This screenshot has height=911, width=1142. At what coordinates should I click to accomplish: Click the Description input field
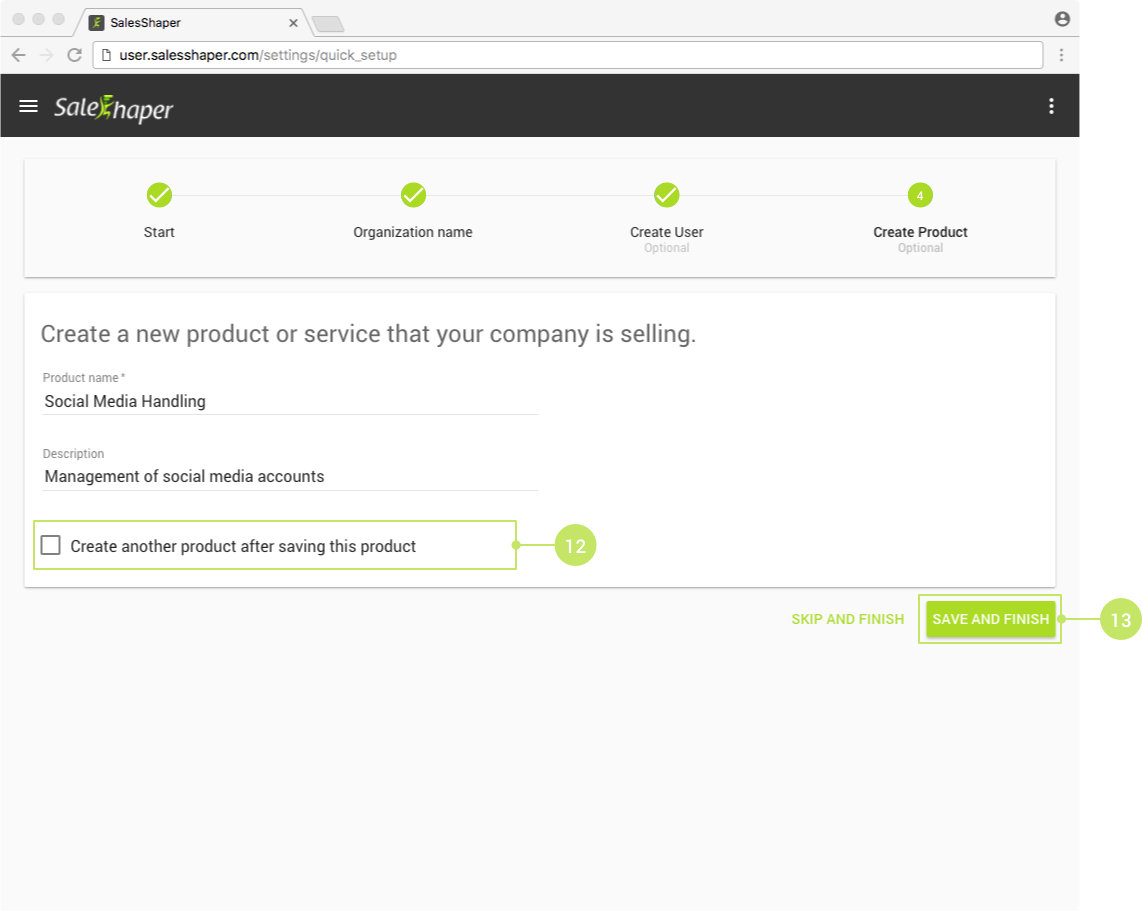[x=290, y=476]
